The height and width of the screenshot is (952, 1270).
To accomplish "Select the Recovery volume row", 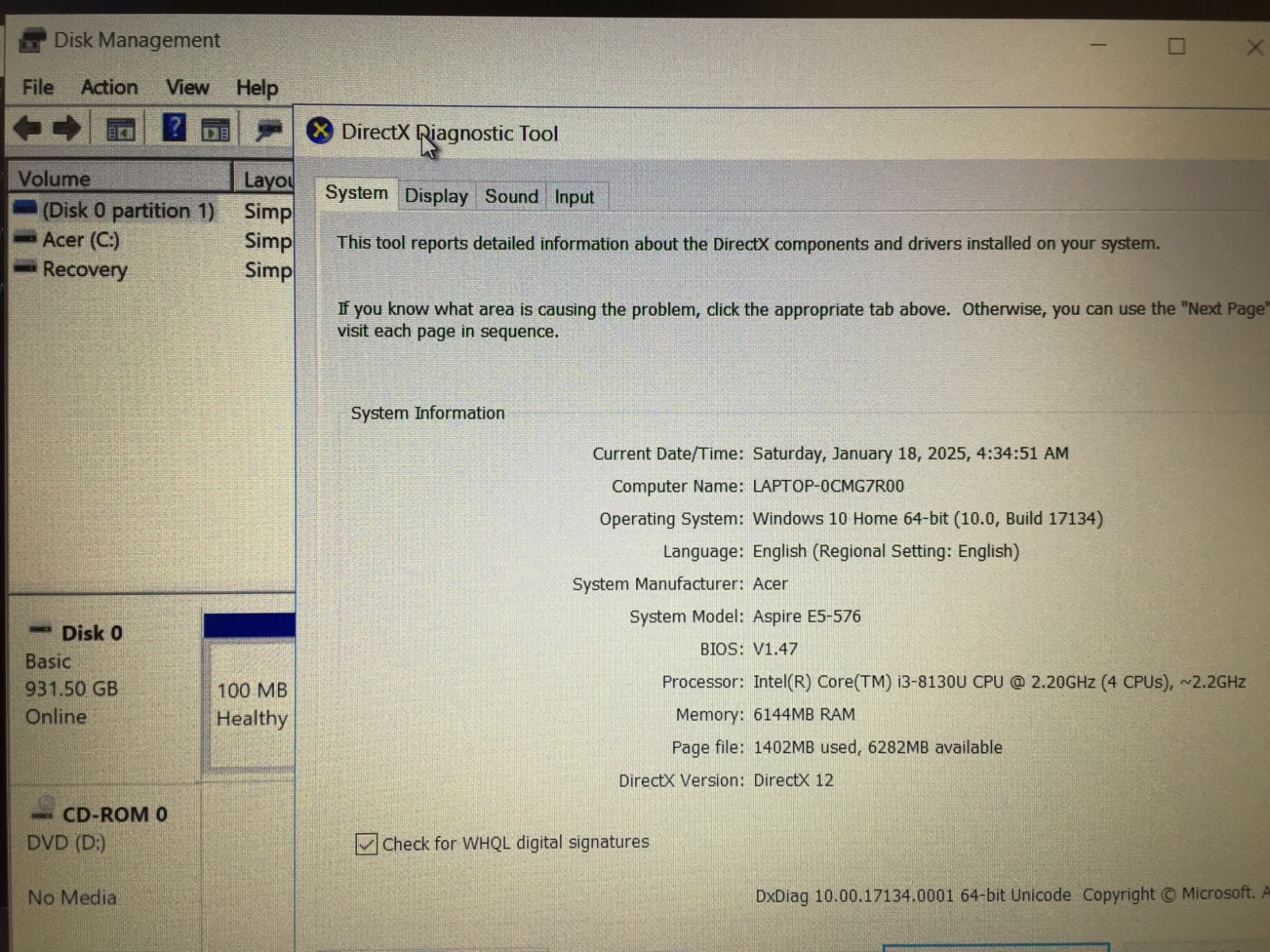I will tap(152, 269).
